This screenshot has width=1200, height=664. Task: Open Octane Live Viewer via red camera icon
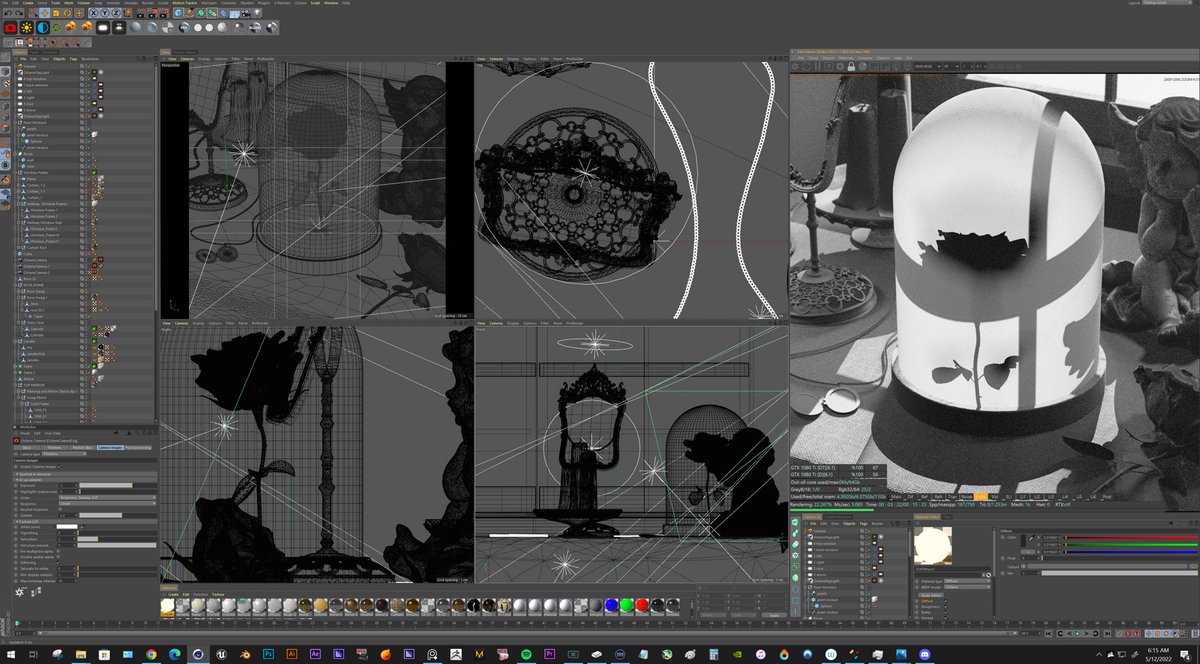tap(11, 28)
